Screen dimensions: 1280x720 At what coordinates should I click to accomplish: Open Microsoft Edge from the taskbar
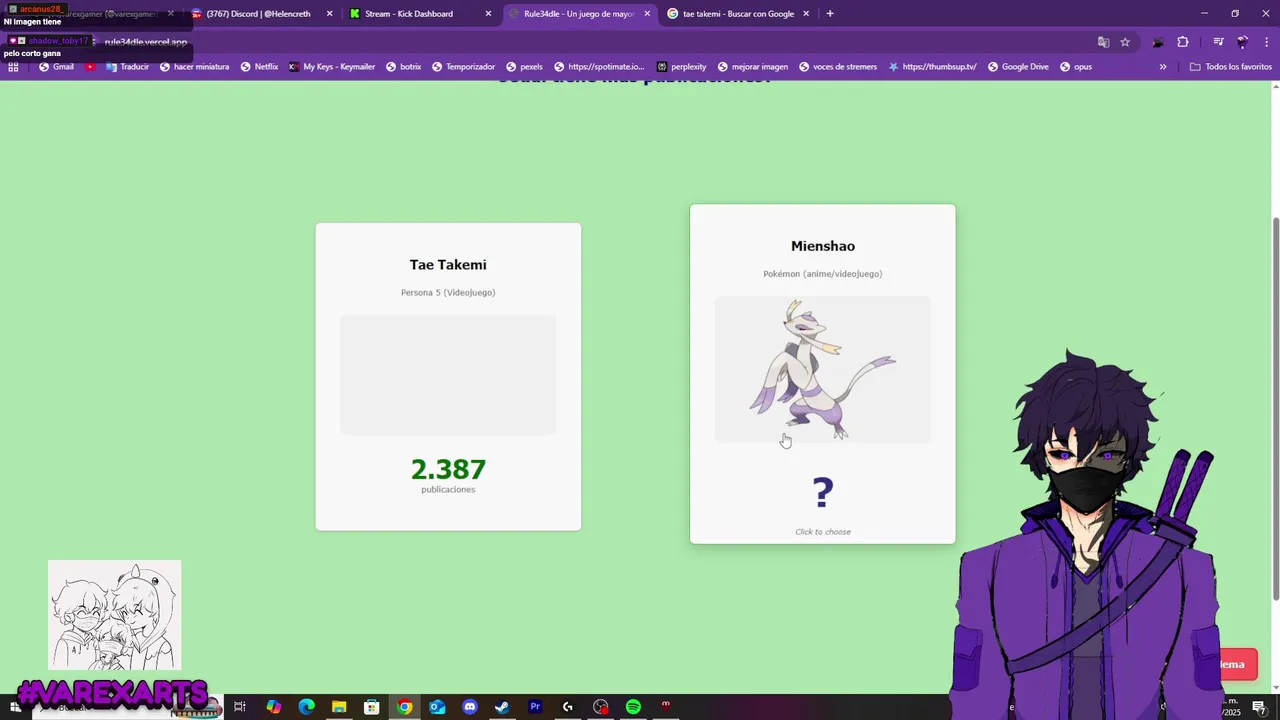click(307, 707)
